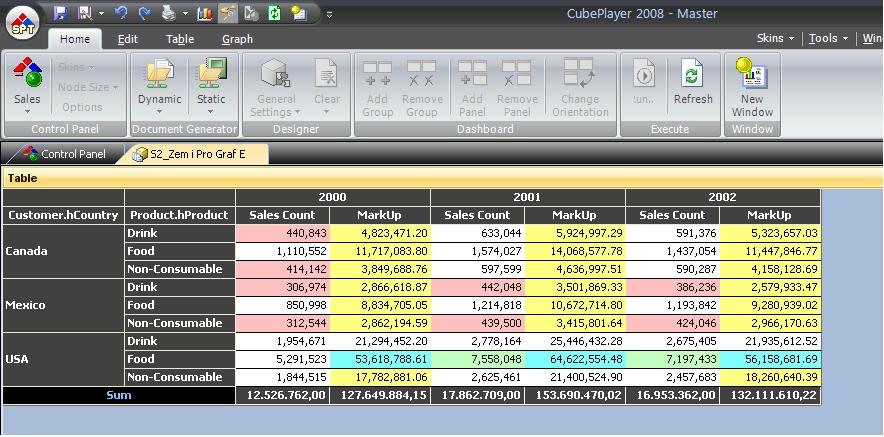The image size is (884, 437).
Task: Select the 2002 year header
Action: point(723,197)
